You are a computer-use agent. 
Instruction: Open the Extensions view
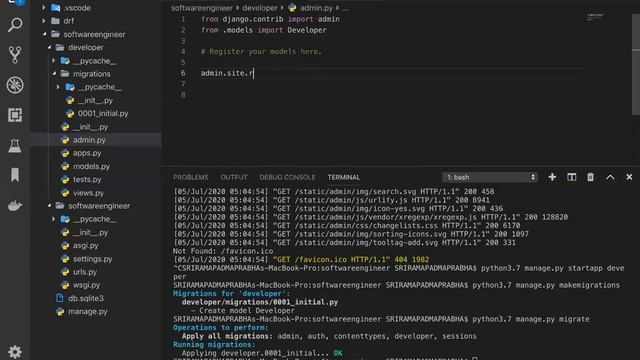pyautogui.click(x=15, y=115)
